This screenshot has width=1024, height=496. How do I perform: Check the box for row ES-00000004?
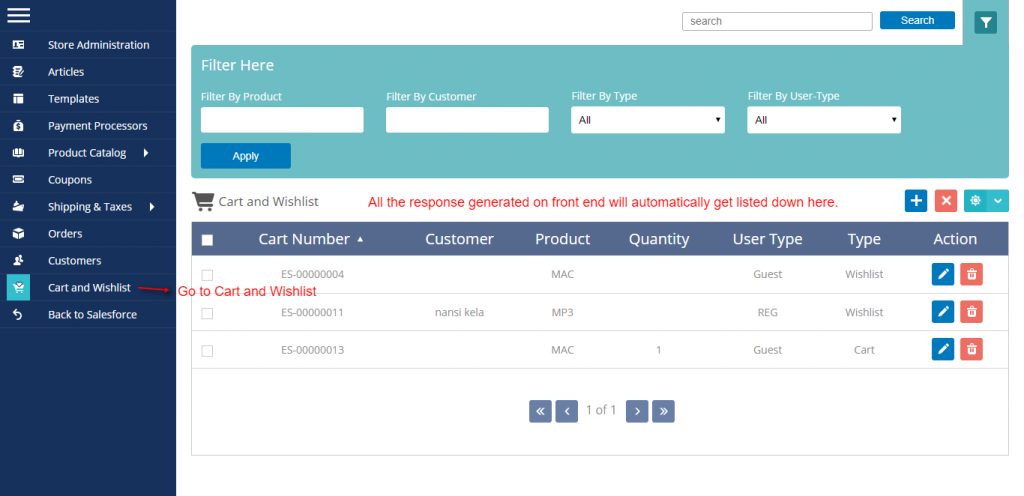point(207,275)
